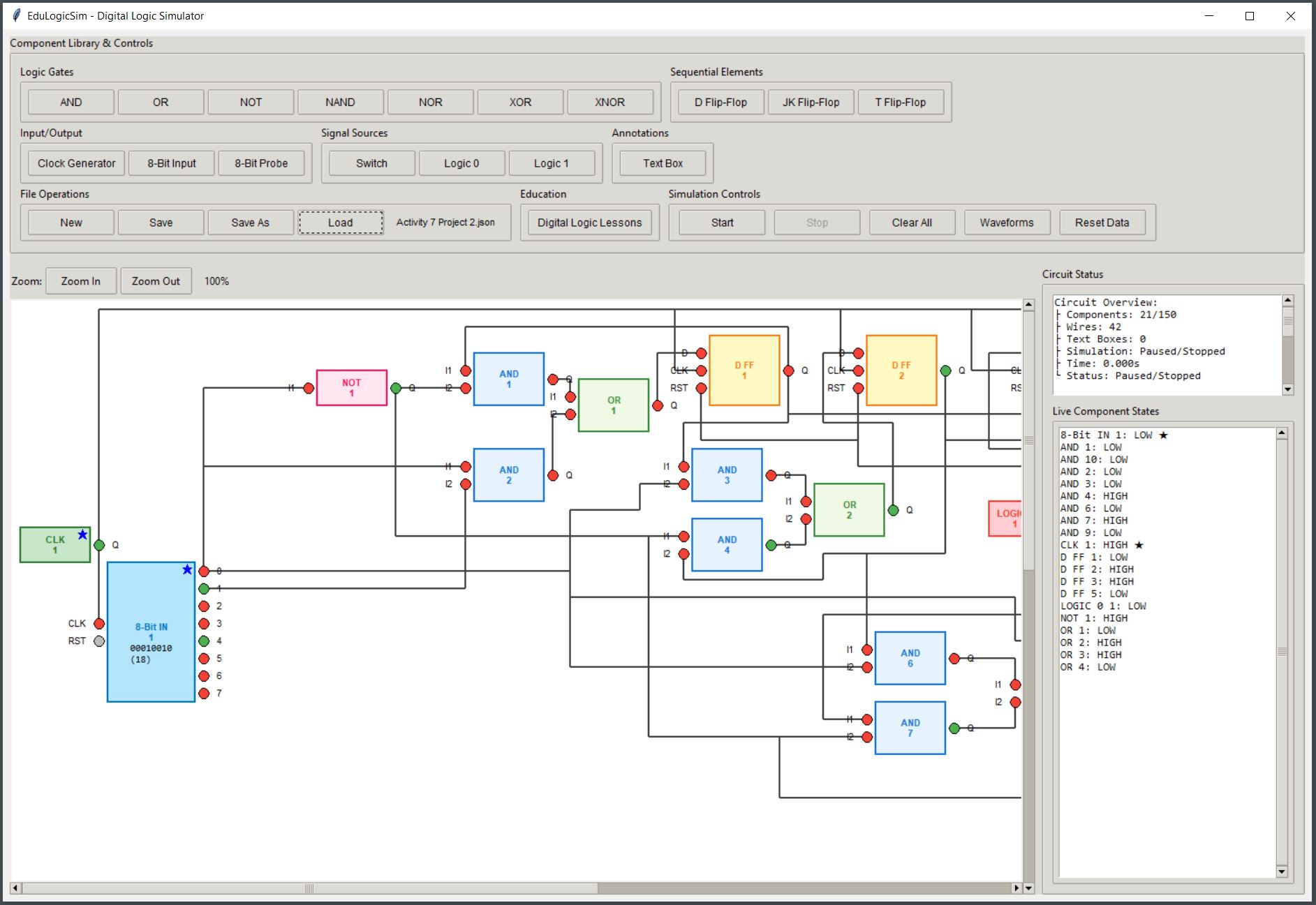
Task: Insert a NAND gate
Action: point(340,102)
